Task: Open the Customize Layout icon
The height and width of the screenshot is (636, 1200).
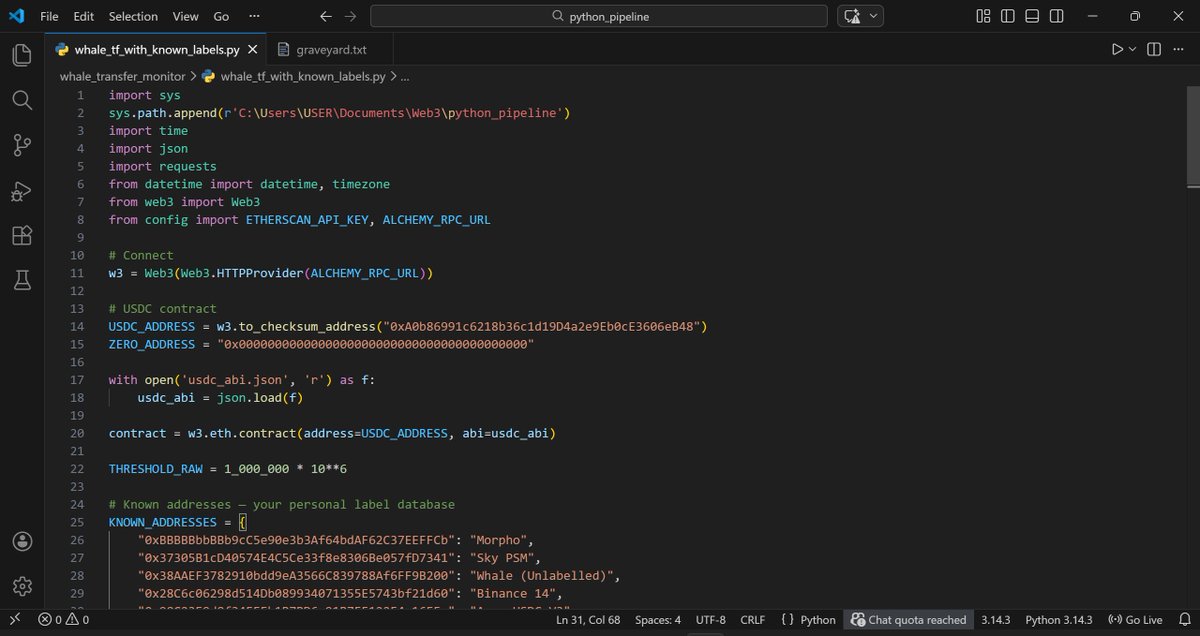Action: click(984, 16)
